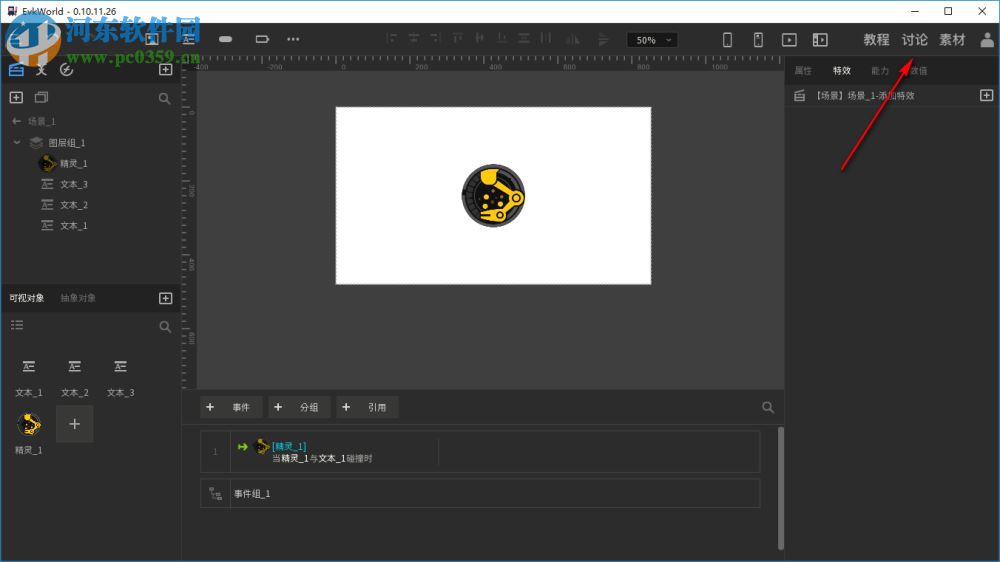Run the scene preview play icon

790,40
